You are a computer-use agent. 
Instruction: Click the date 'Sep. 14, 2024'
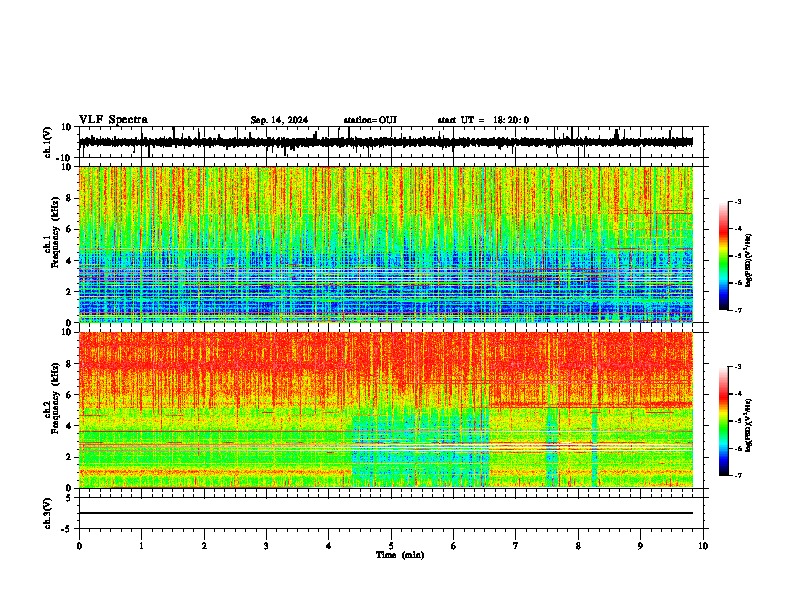(279, 120)
